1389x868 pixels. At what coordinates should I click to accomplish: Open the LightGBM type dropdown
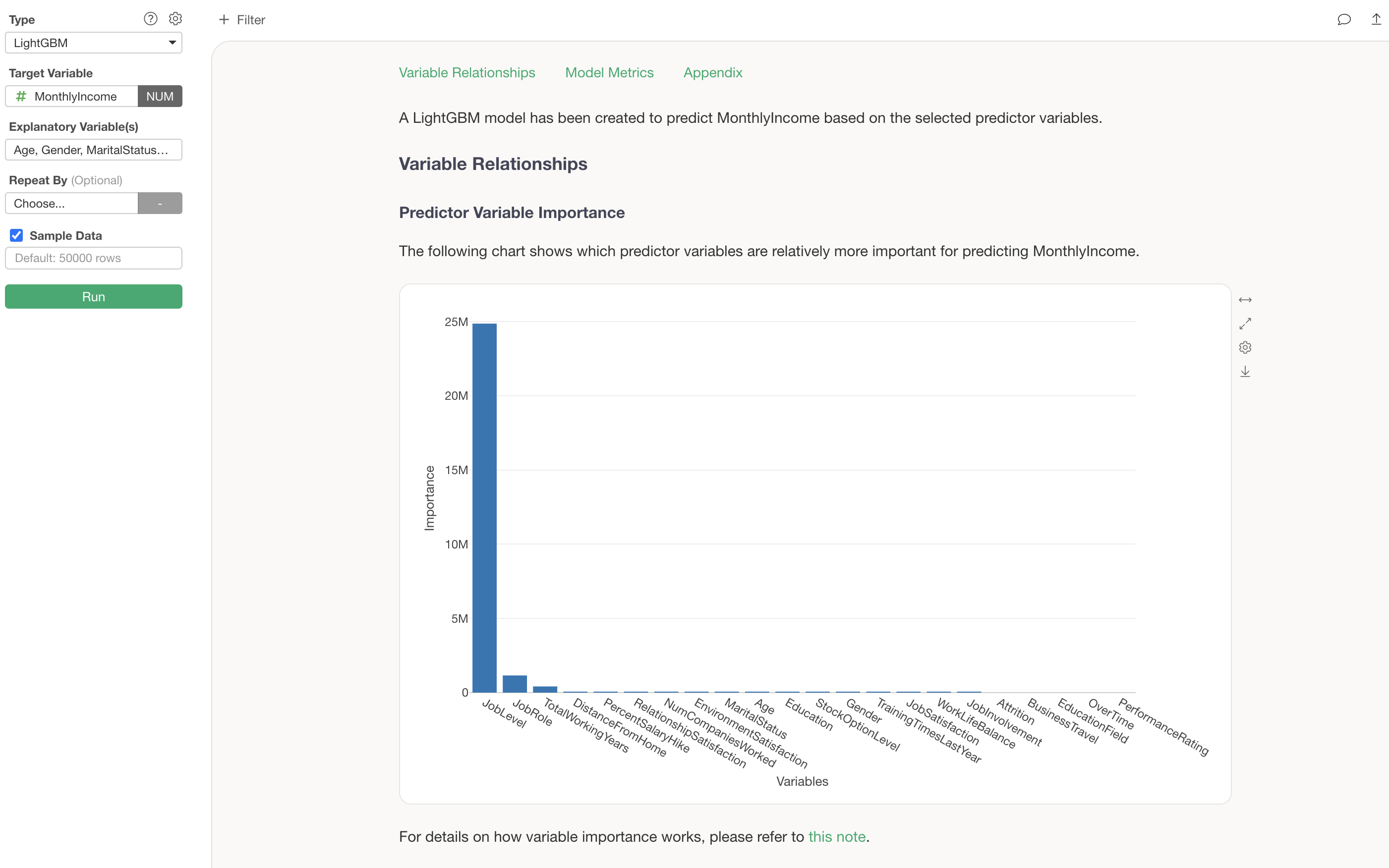coord(93,43)
